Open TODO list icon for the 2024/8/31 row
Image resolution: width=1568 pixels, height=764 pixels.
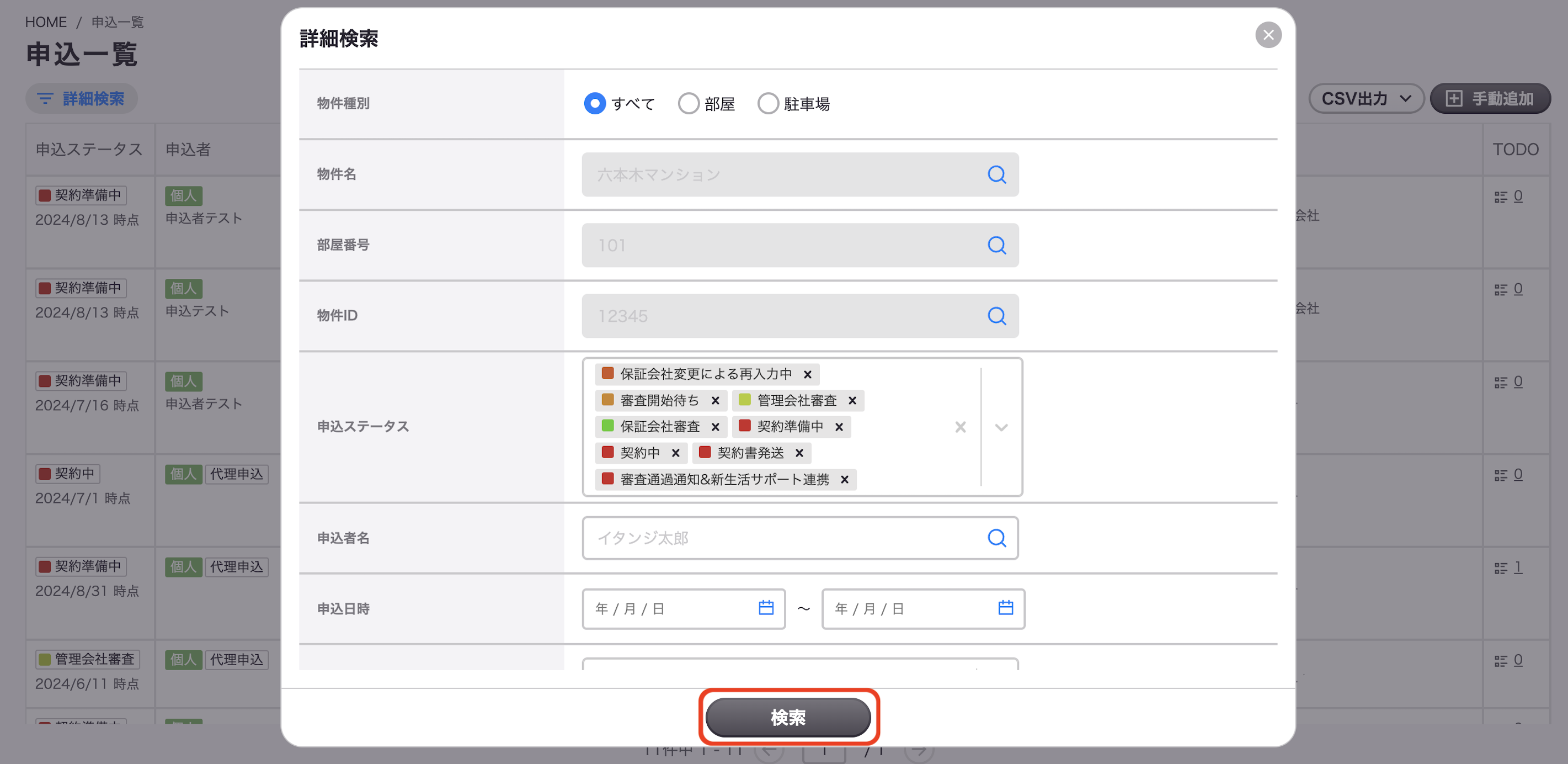[x=1501, y=569]
